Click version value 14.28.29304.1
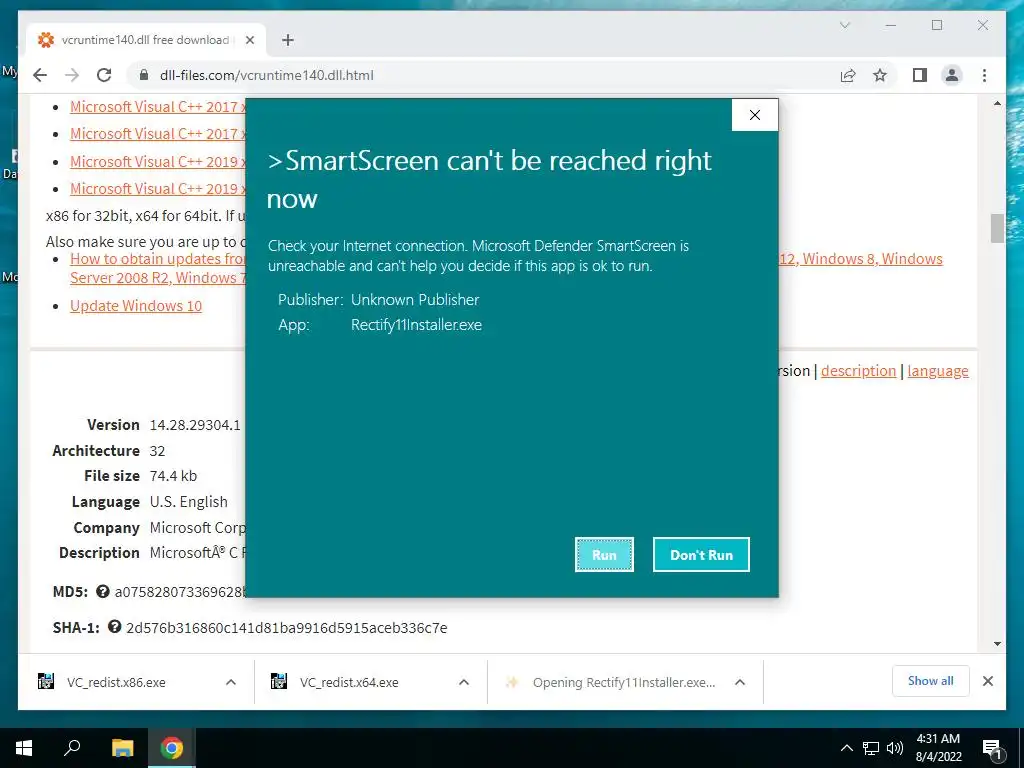 click(195, 425)
